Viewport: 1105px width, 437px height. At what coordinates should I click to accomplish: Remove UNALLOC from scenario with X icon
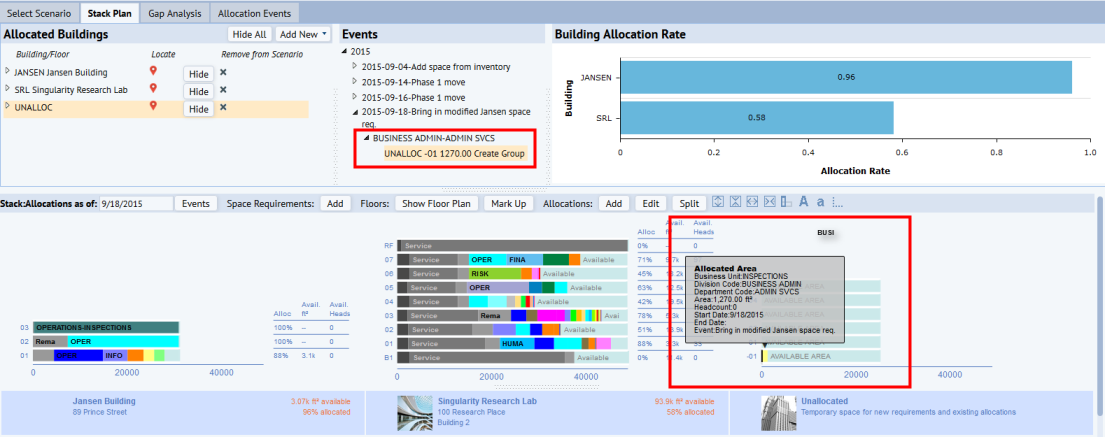click(x=223, y=107)
